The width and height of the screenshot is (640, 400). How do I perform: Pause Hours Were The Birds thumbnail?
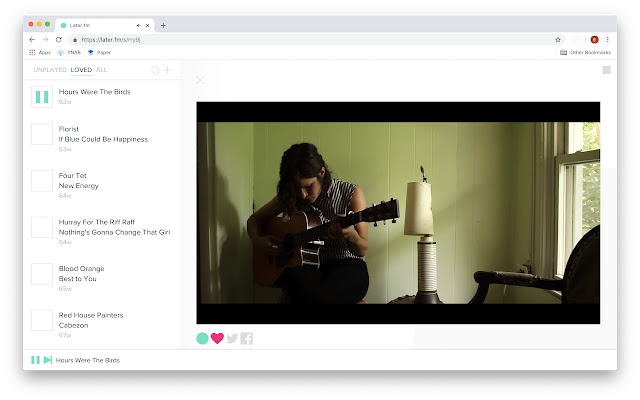pyautogui.click(x=42, y=97)
